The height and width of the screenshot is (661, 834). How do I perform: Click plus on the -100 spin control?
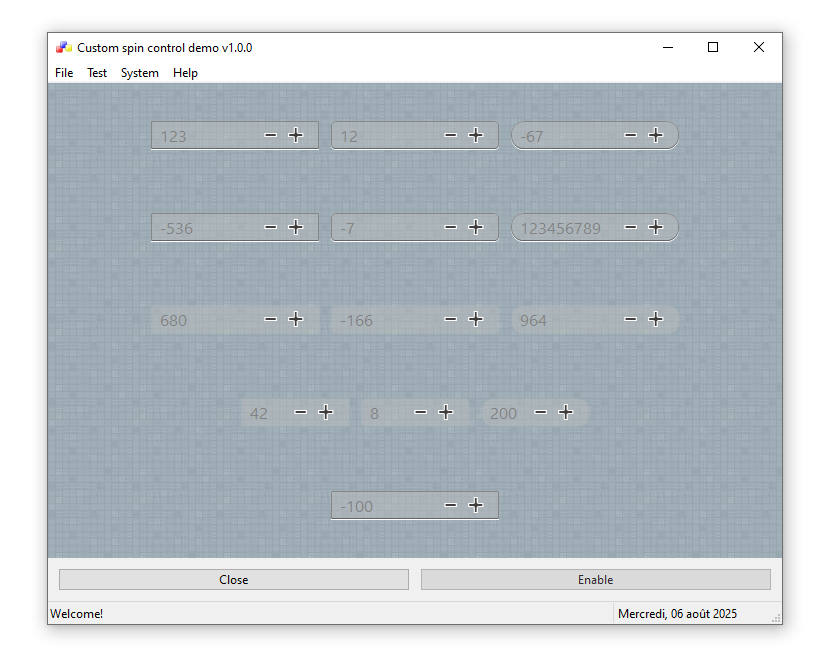(x=476, y=505)
